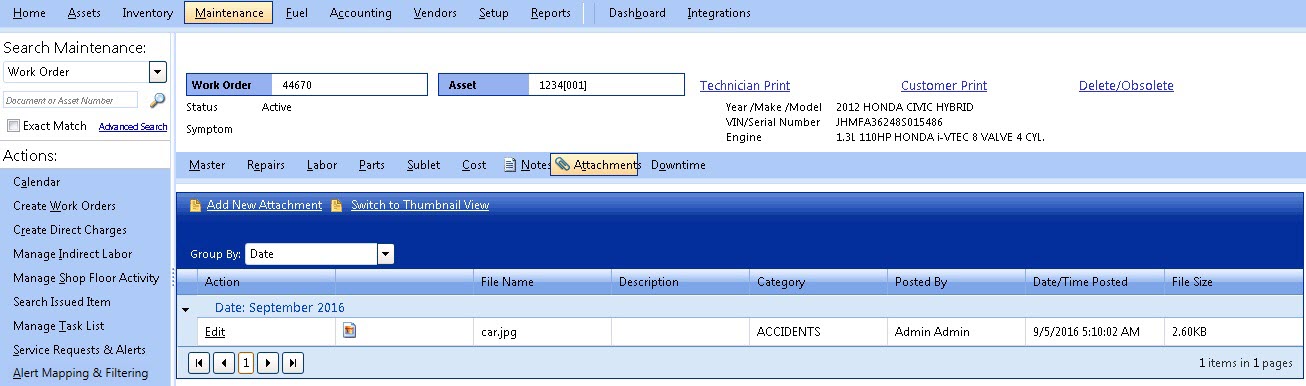Go to last page of attachments

pos(293,363)
